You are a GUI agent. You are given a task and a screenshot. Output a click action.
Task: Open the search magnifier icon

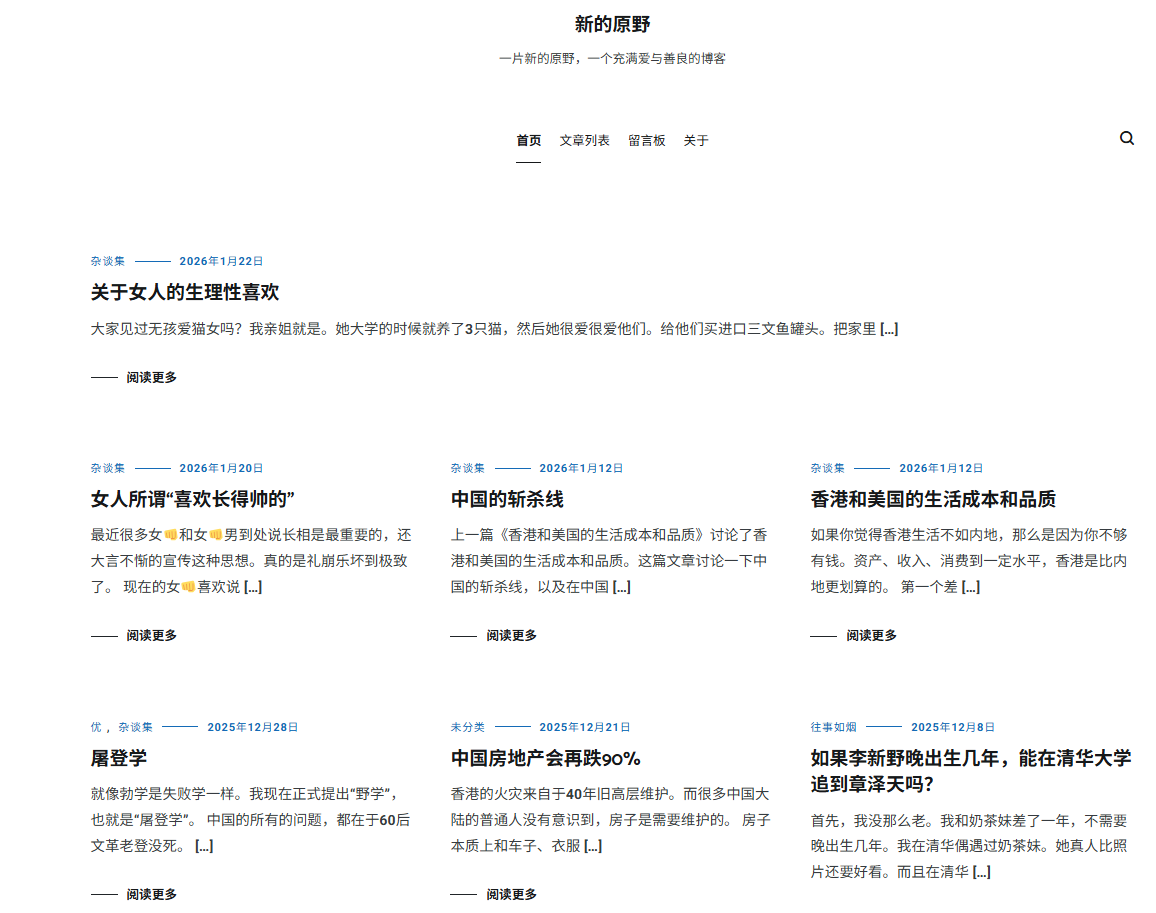[x=1127, y=139]
